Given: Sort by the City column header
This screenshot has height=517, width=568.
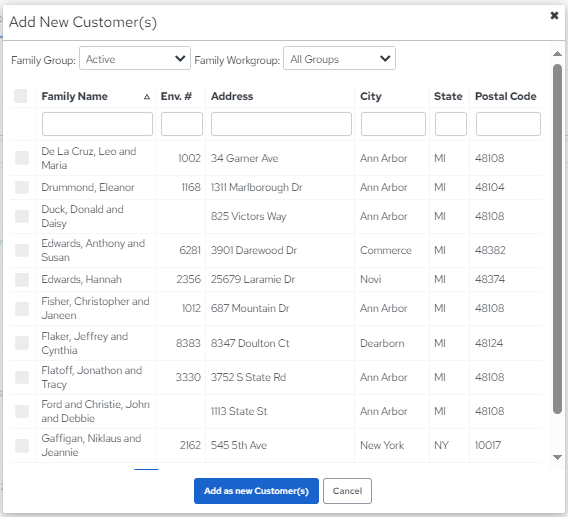Looking at the screenshot, I should pos(371,96).
